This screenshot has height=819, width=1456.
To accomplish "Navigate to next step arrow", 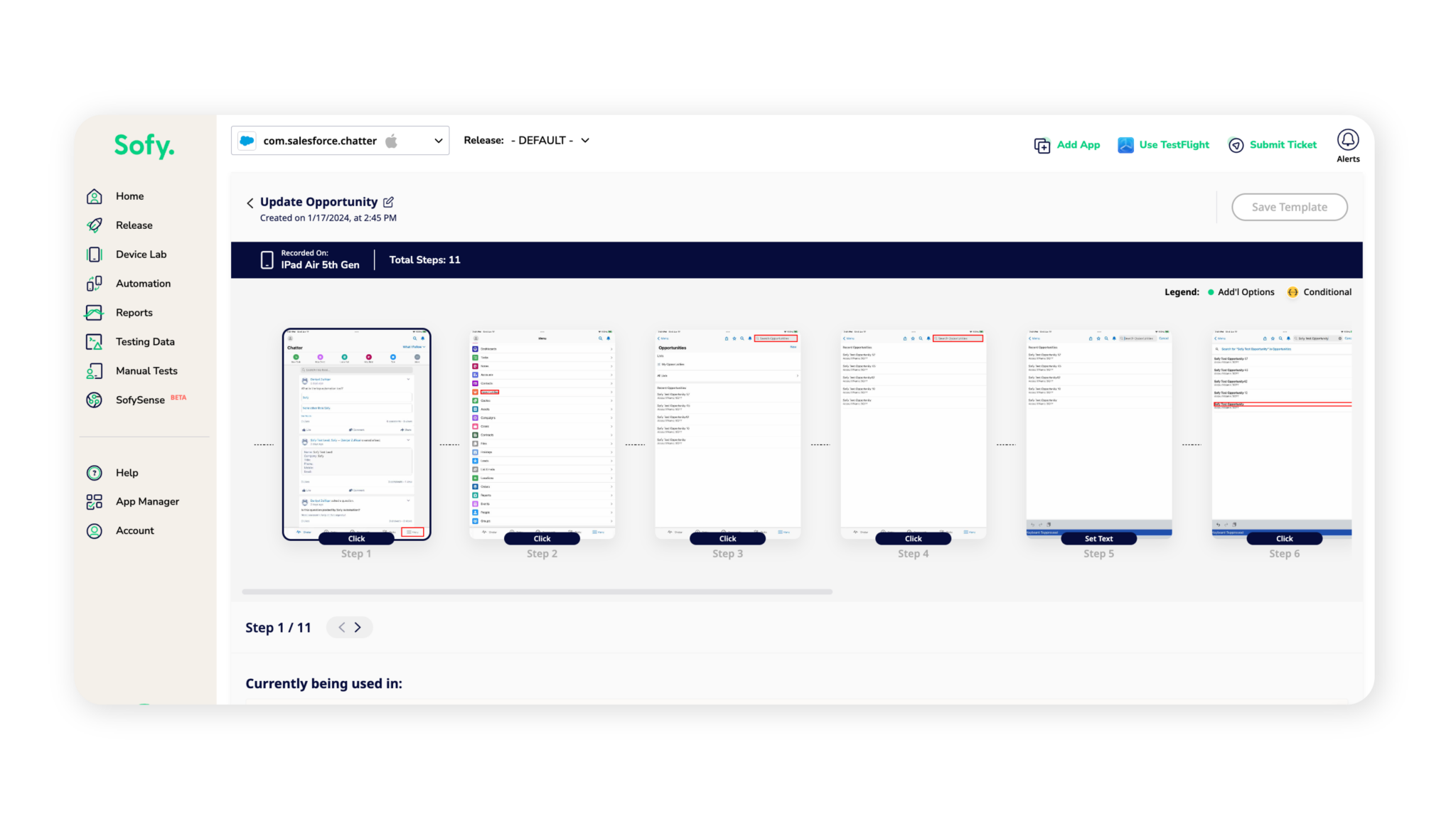I will point(357,627).
